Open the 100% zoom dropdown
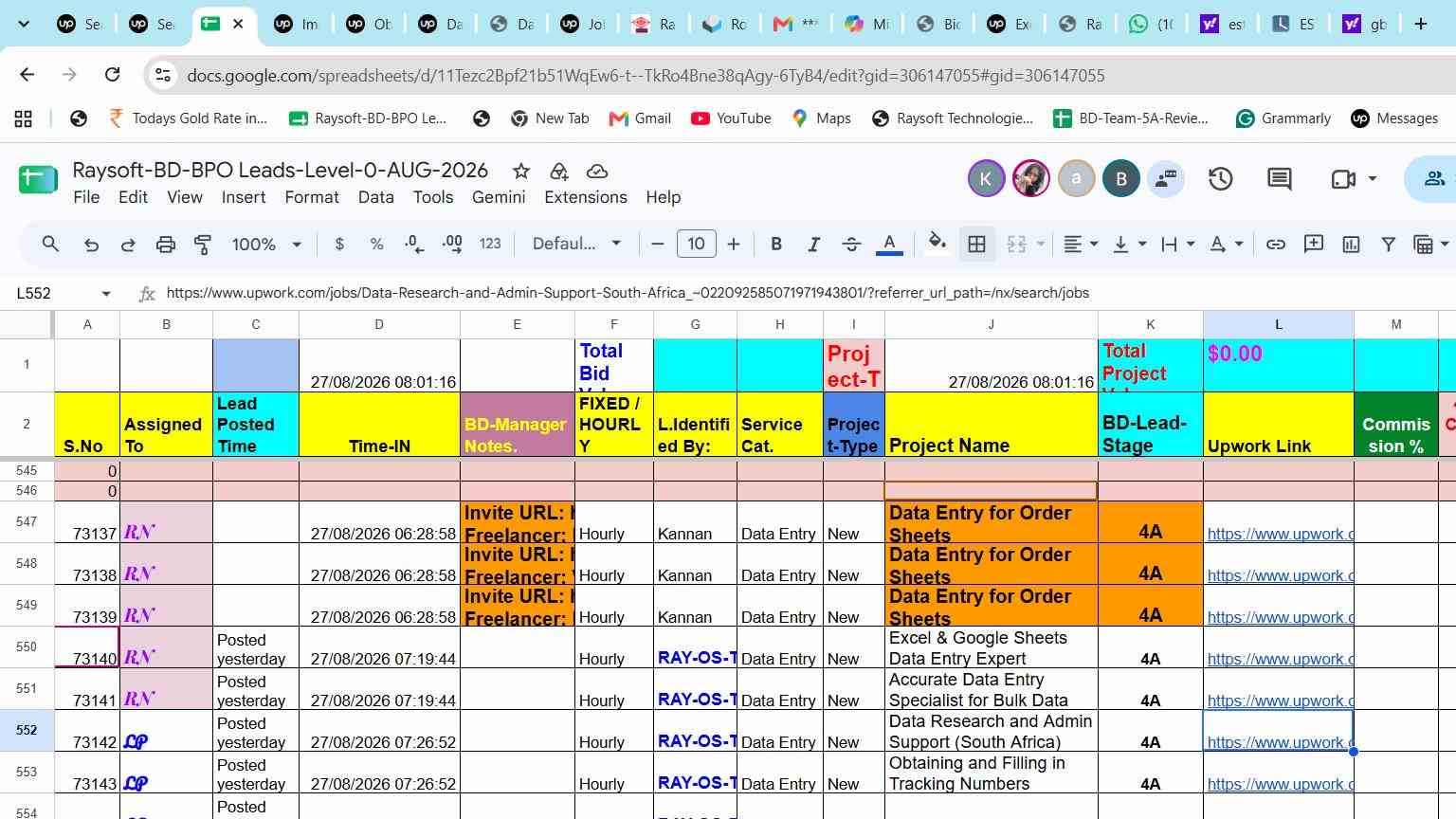 pyautogui.click(x=266, y=245)
